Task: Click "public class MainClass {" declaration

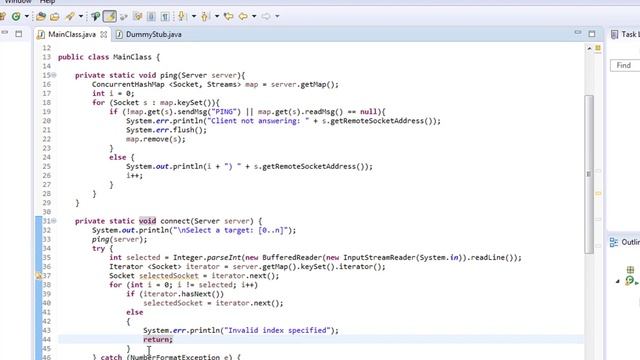Action: (x=109, y=57)
